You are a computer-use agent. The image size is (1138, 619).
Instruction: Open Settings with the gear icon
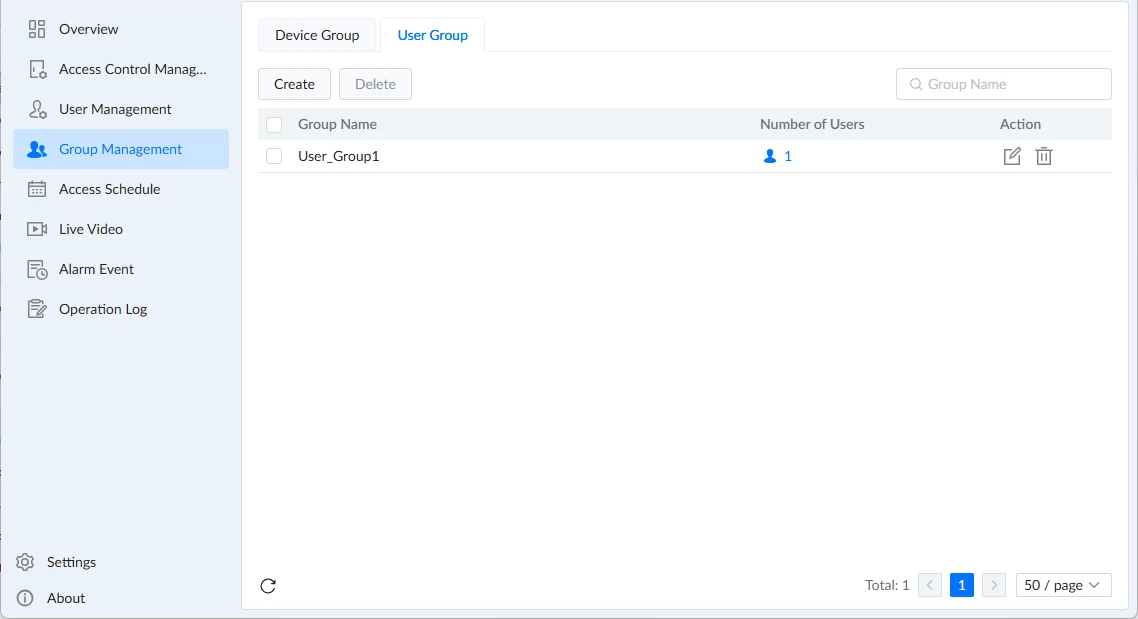(25, 562)
